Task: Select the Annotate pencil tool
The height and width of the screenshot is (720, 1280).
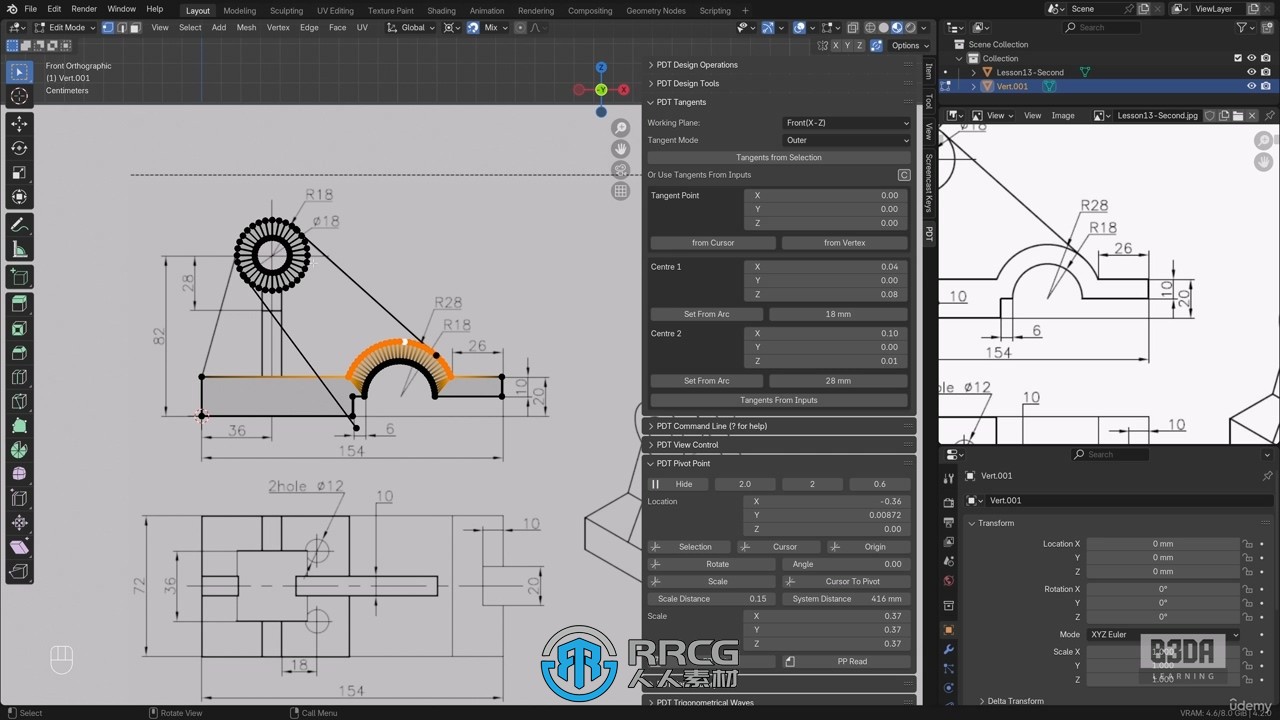Action: pyautogui.click(x=19, y=225)
